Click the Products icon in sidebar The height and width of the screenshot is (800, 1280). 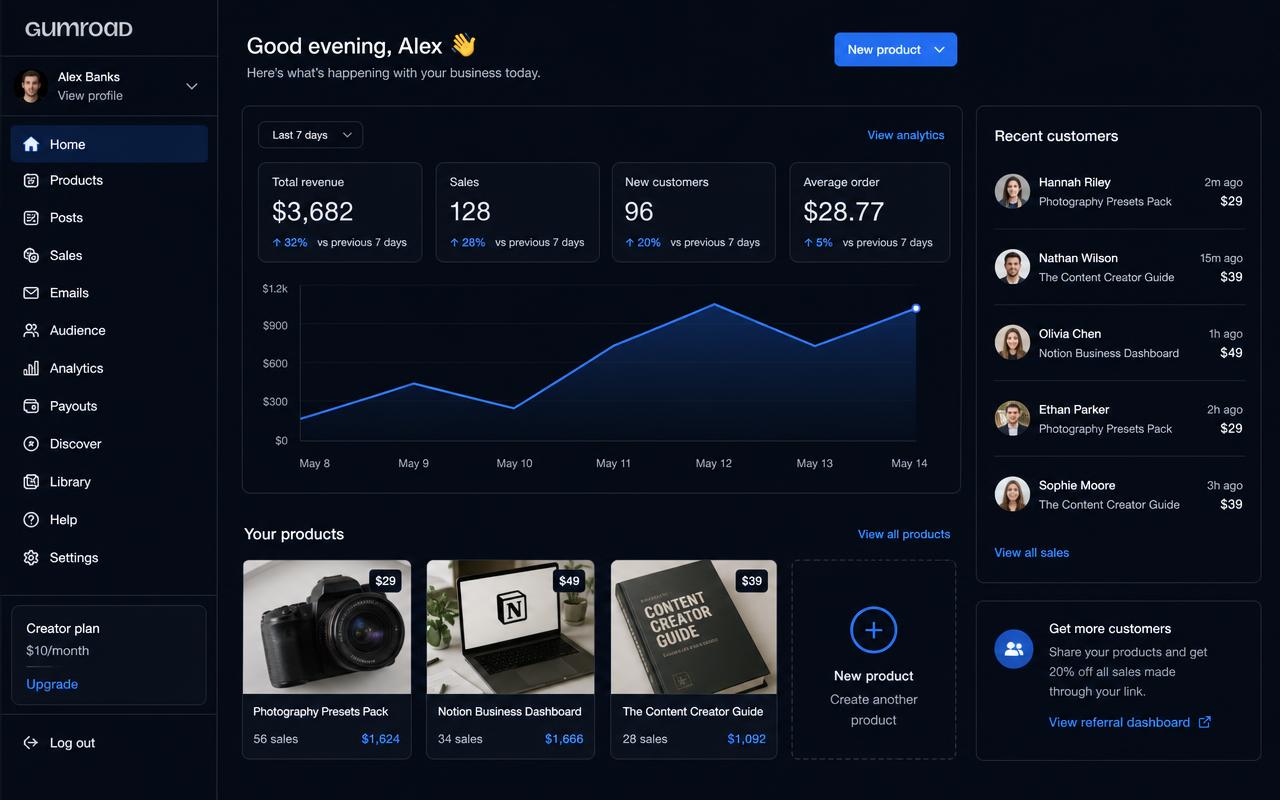coord(31,180)
